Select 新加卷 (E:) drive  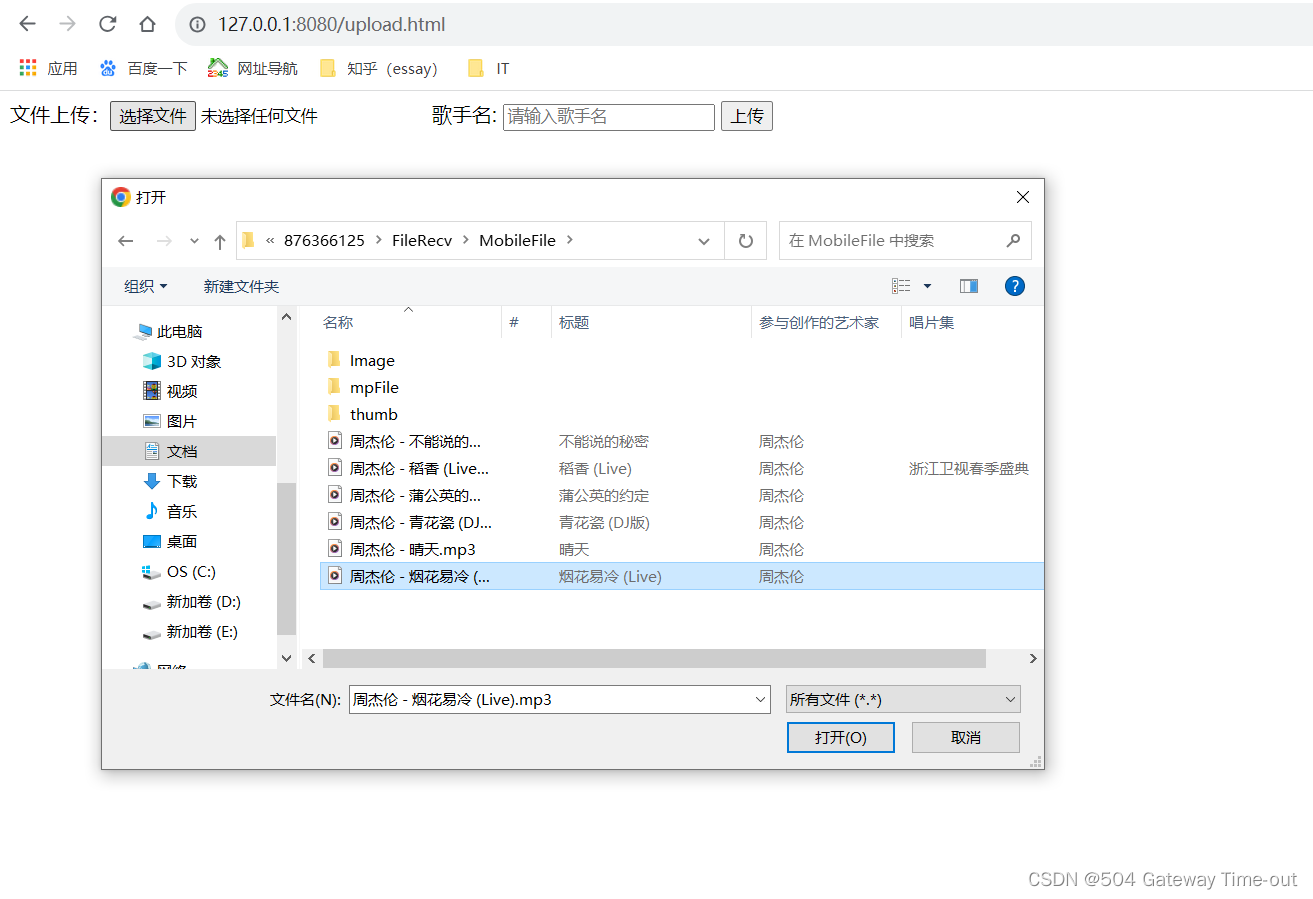189,631
